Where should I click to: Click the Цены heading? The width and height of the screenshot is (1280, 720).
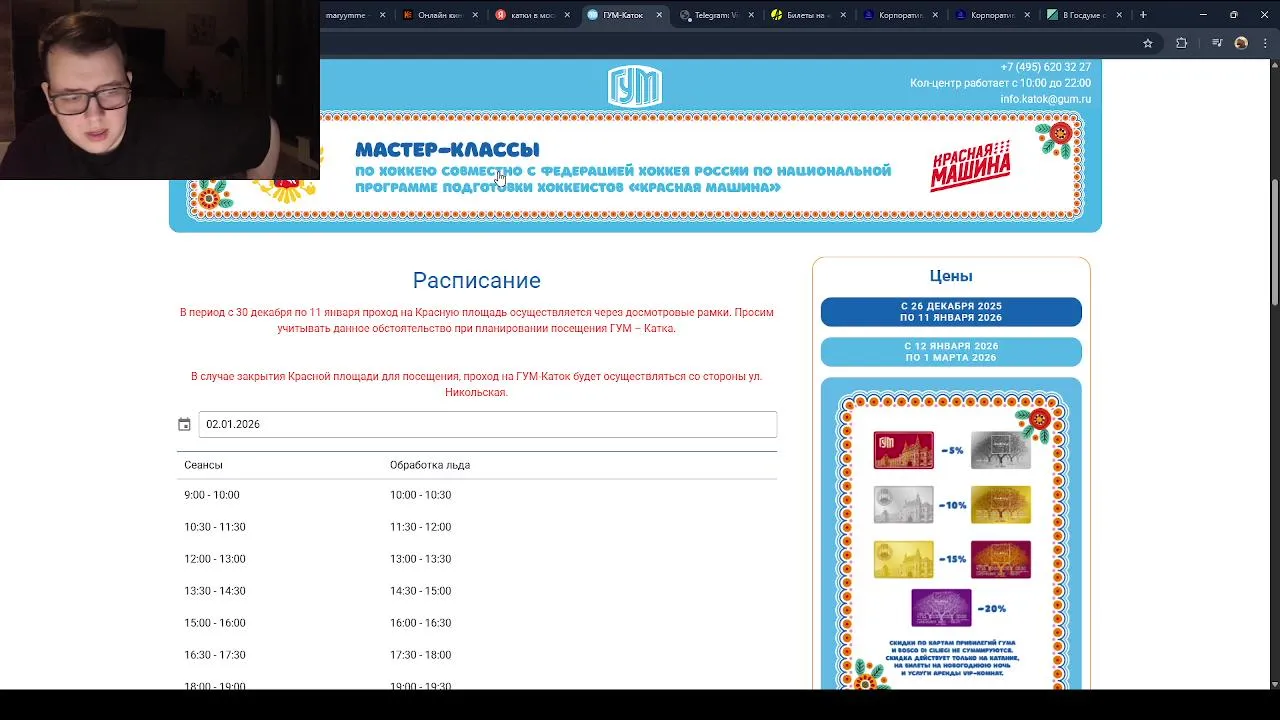click(x=951, y=276)
